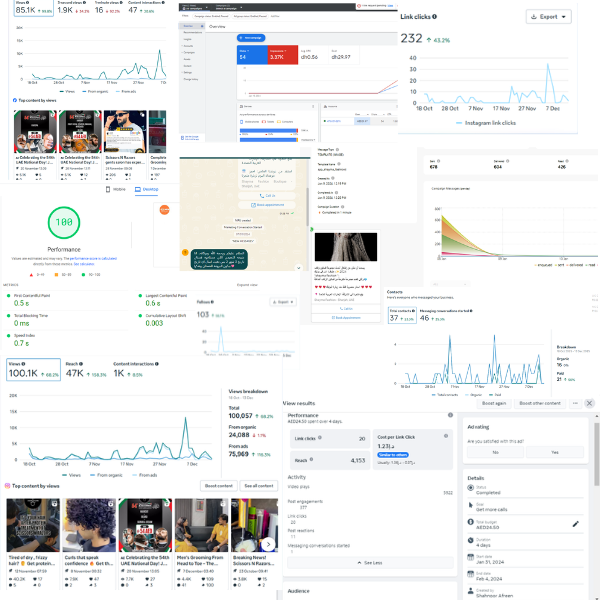Click the Instagram link clicks legend swatch
Screen dimensions: 600x600
[x=459, y=123]
